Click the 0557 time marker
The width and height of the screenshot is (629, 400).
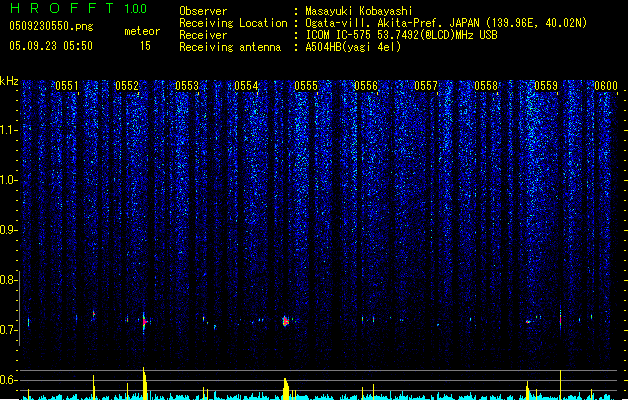tap(426, 86)
